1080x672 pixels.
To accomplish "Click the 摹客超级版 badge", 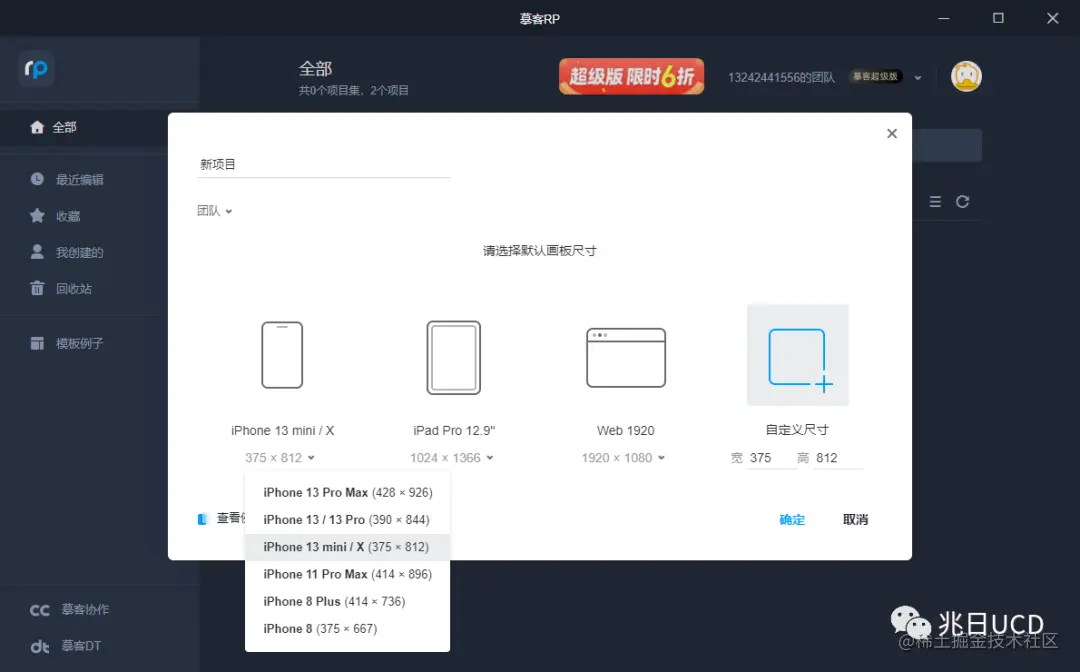I will tap(875, 76).
